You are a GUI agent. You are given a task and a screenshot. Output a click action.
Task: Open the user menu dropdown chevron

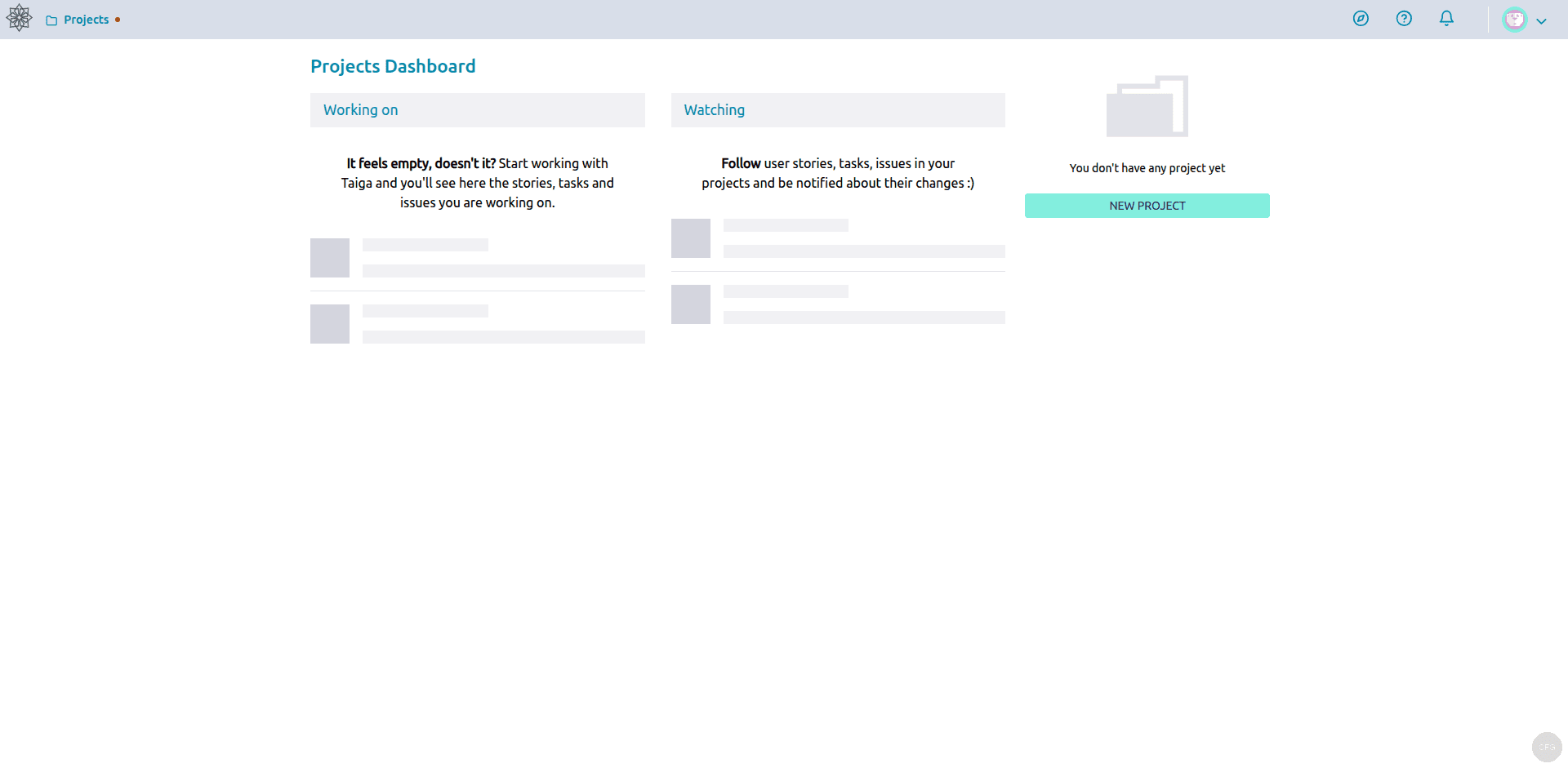(x=1542, y=20)
